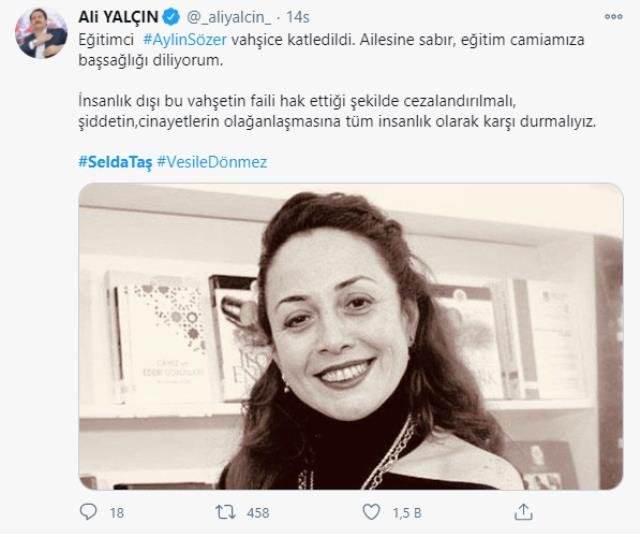Click the reply speech bubble icon
The width and height of the screenshot is (640, 537).
pos(87,513)
